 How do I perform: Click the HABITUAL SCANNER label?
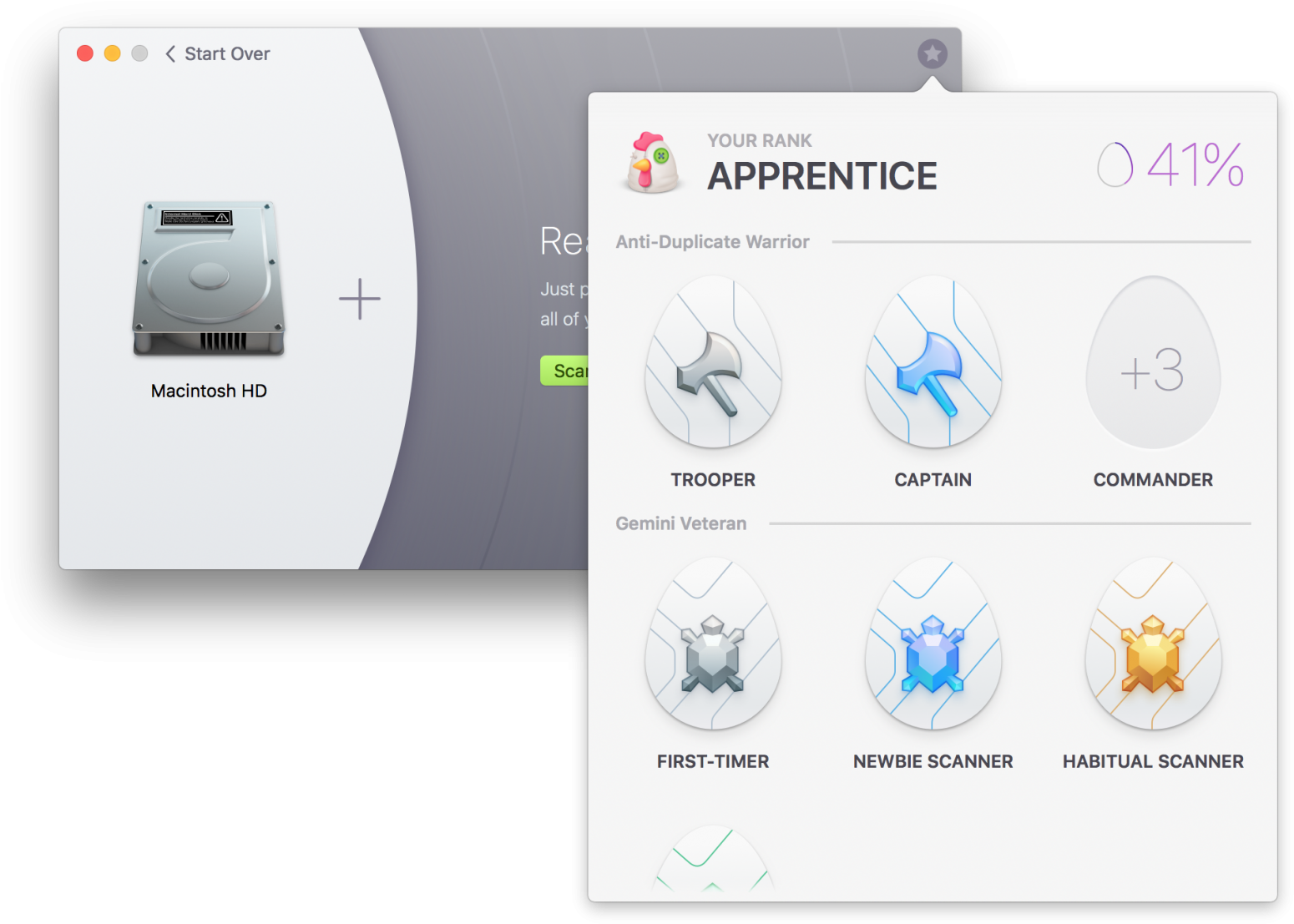1153,761
